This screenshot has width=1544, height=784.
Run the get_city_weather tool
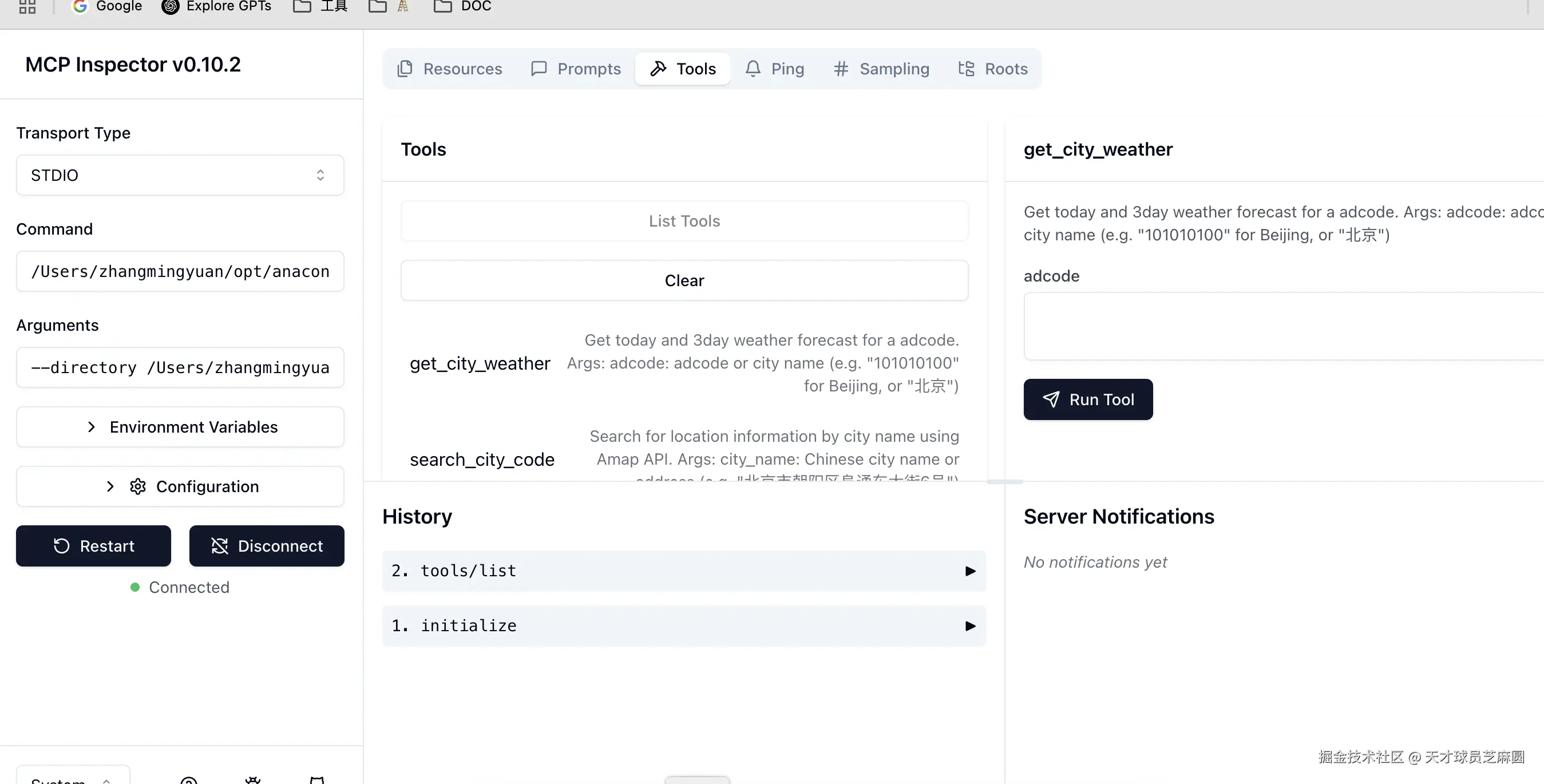pyautogui.click(x=1088, y=399)
